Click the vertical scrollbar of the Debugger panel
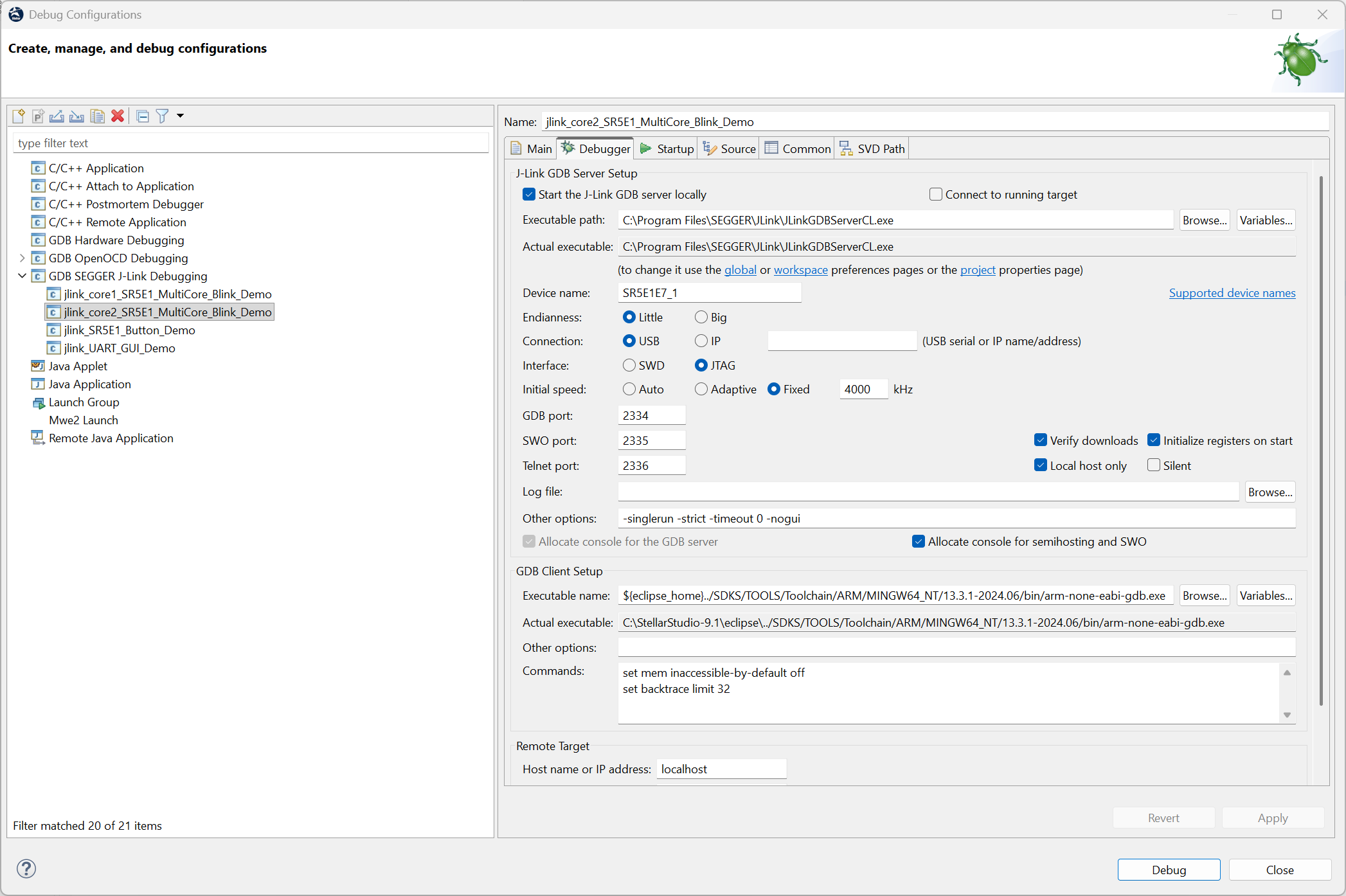 [x=1321, y=441]
